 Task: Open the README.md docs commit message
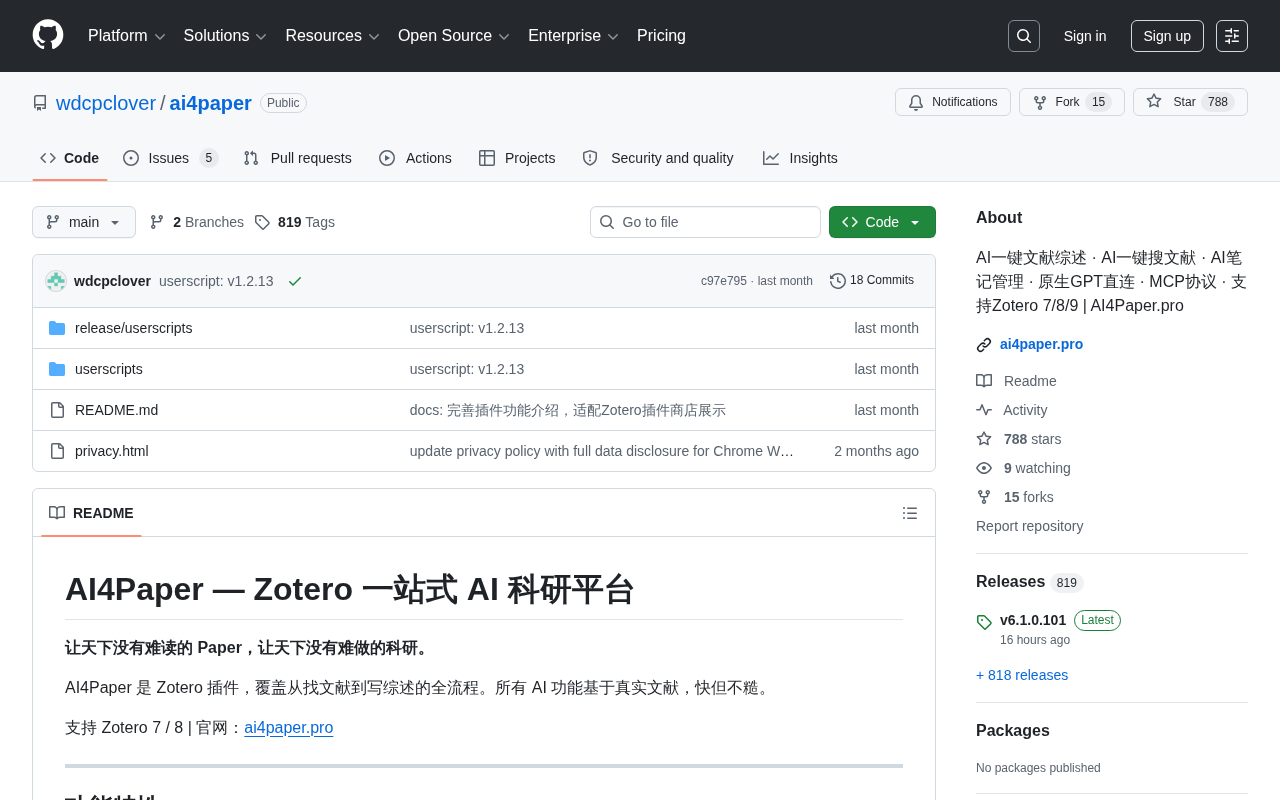click(568, 410)
